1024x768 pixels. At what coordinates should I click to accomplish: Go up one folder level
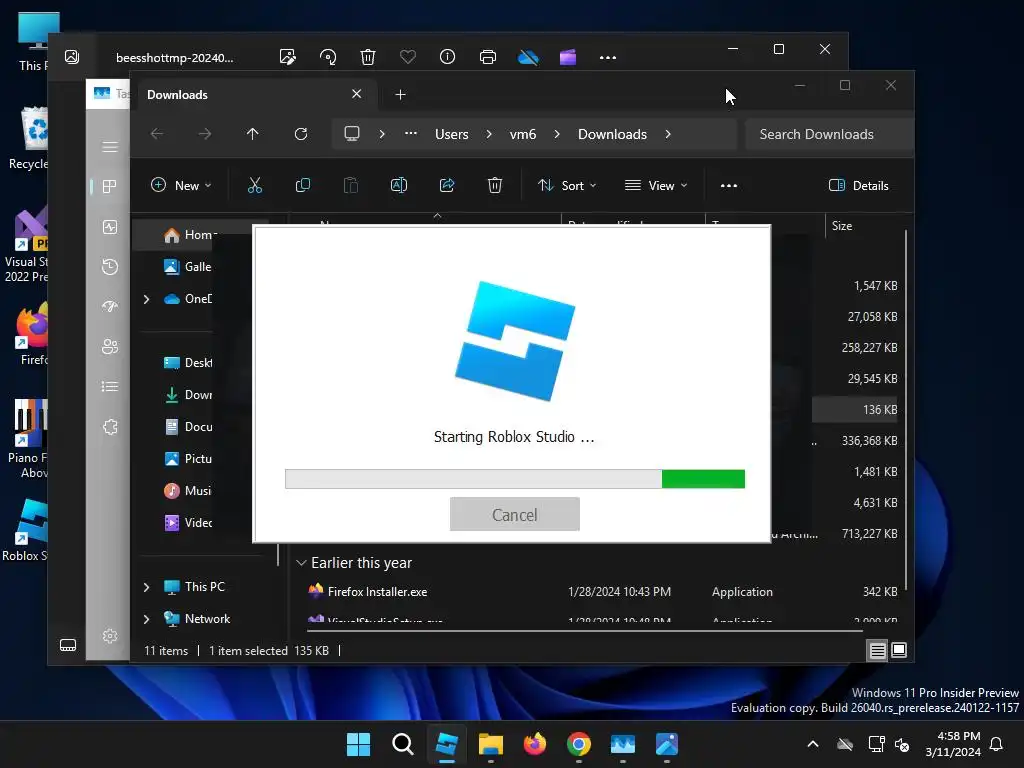tap(253, 134)
